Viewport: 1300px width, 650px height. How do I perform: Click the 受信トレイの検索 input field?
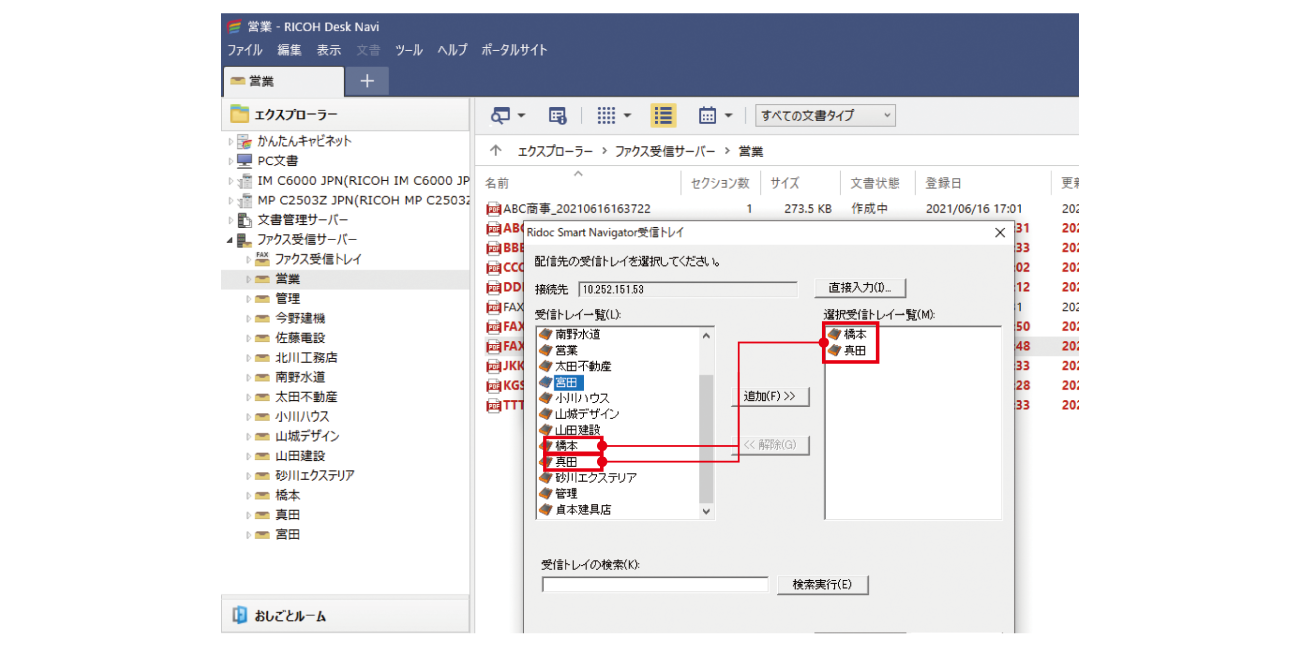[655, 584]
